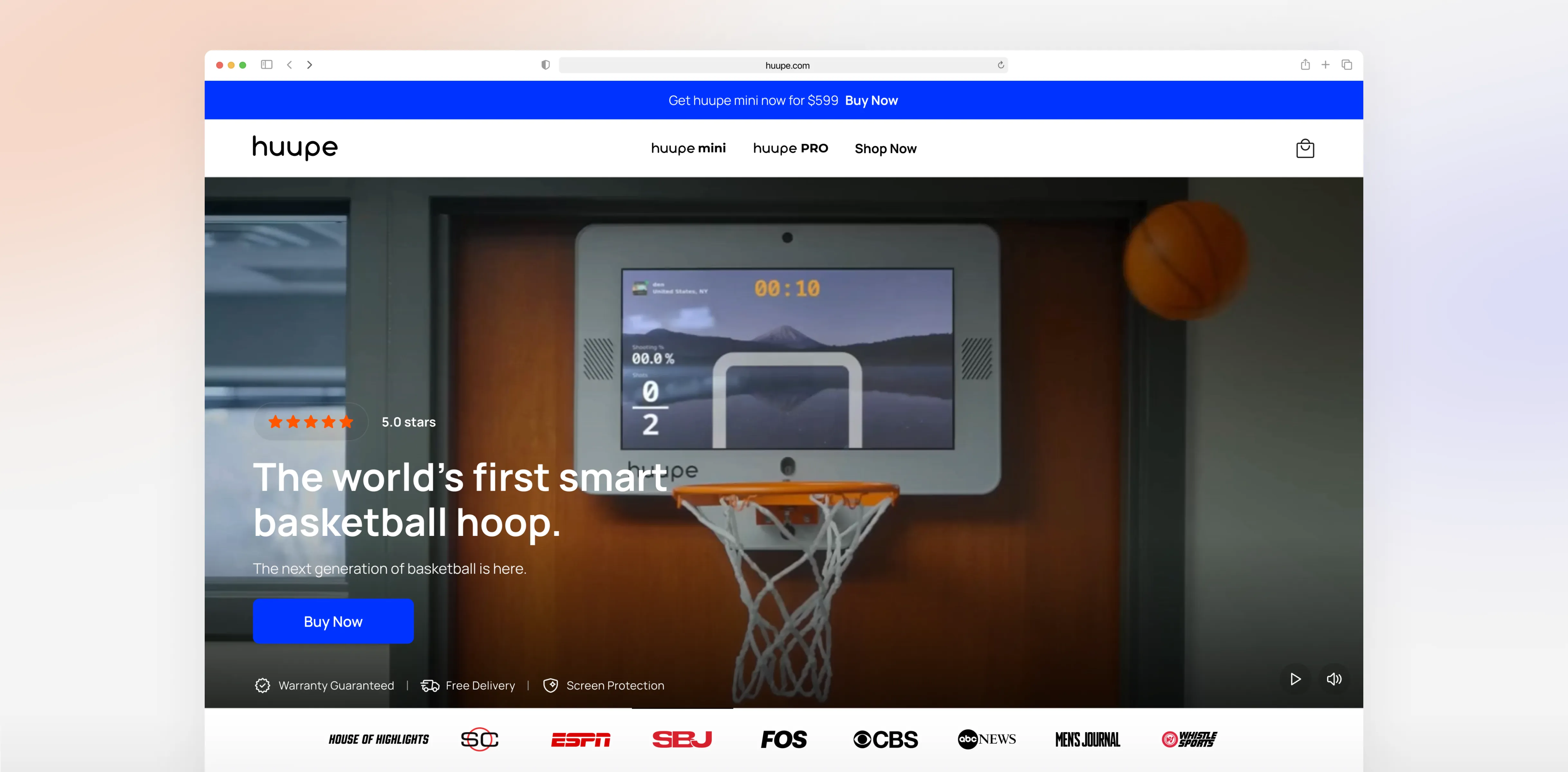1568x772 pixels.
Task: Click the 5.0 stars text
Action: [x=408, y=422]
